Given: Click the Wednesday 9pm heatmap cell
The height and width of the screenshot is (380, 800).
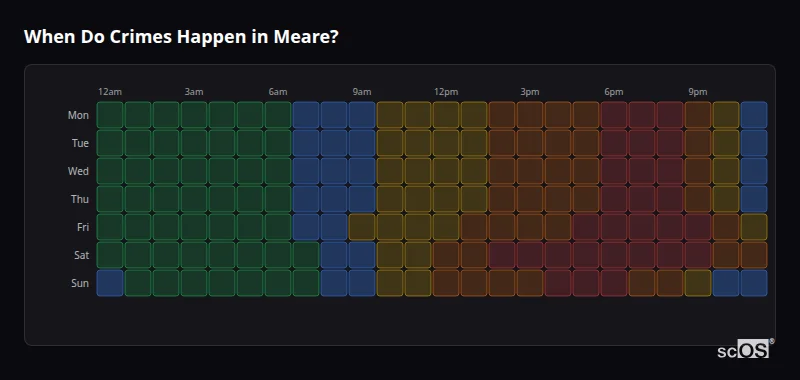Looking at the screenshot, I should (x=697, y=171).
